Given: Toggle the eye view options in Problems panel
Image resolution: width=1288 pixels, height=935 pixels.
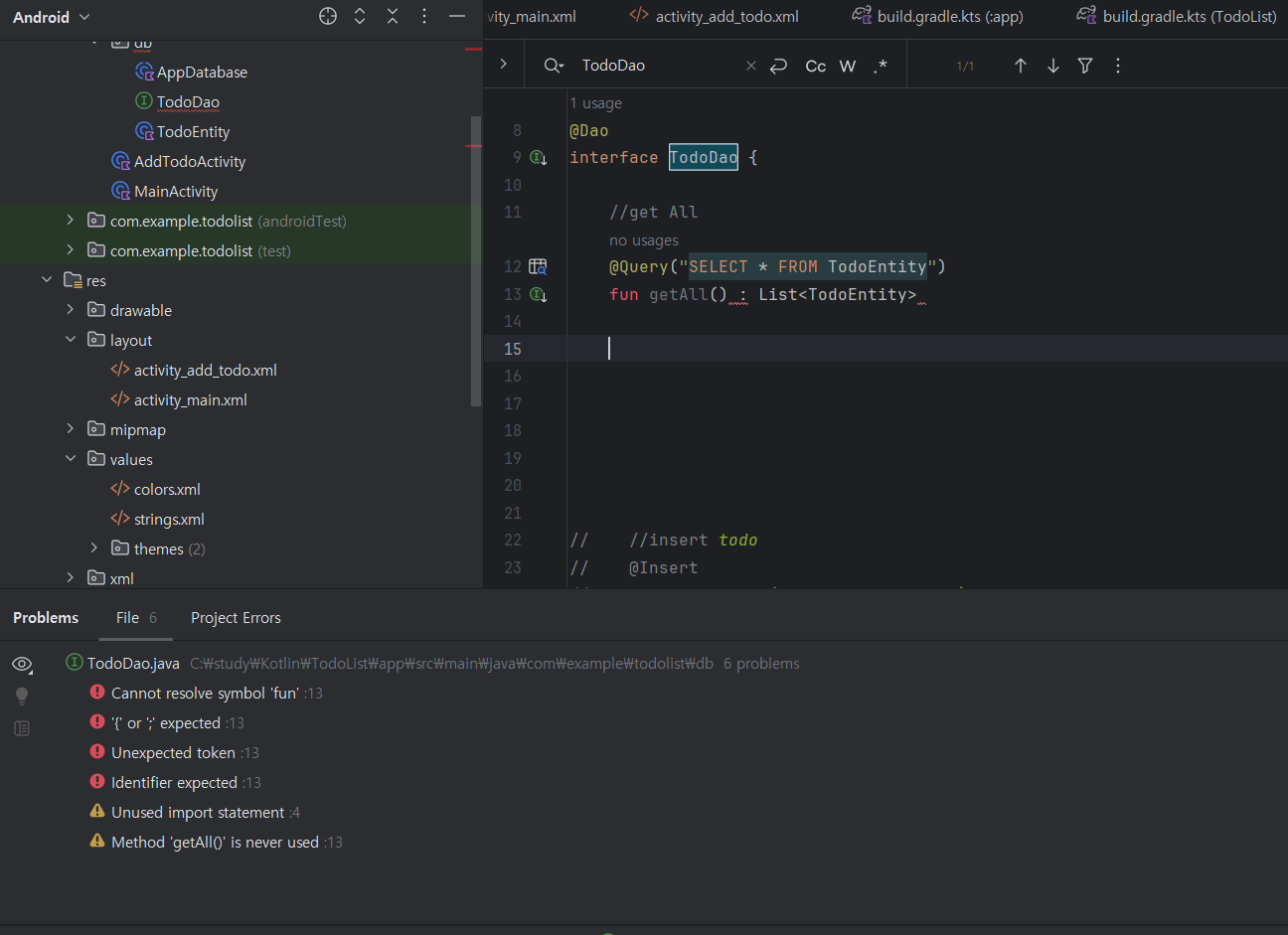Looking at the screenshot, I should click(22, 664).
